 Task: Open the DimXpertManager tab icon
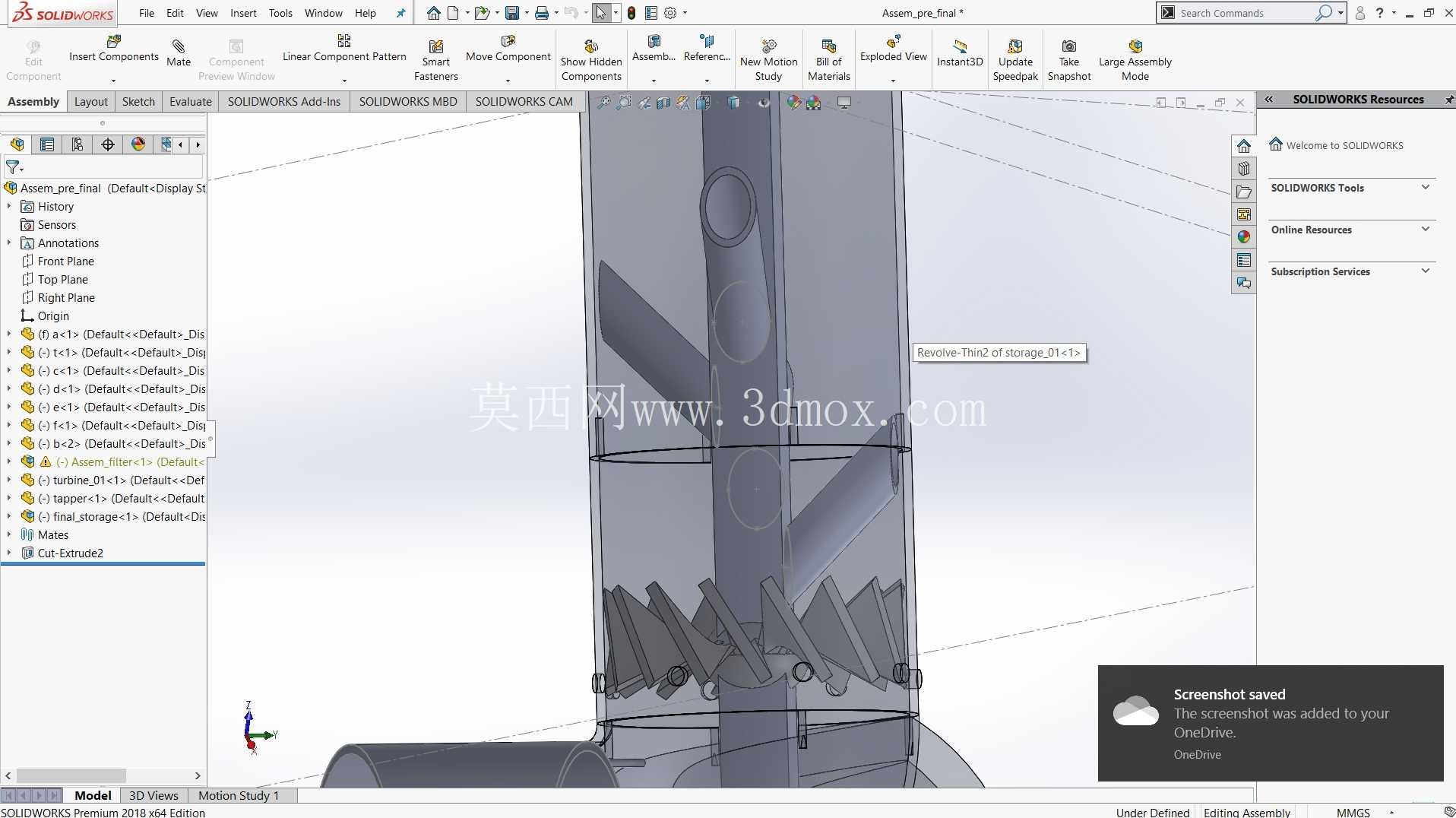pos(108,144)
